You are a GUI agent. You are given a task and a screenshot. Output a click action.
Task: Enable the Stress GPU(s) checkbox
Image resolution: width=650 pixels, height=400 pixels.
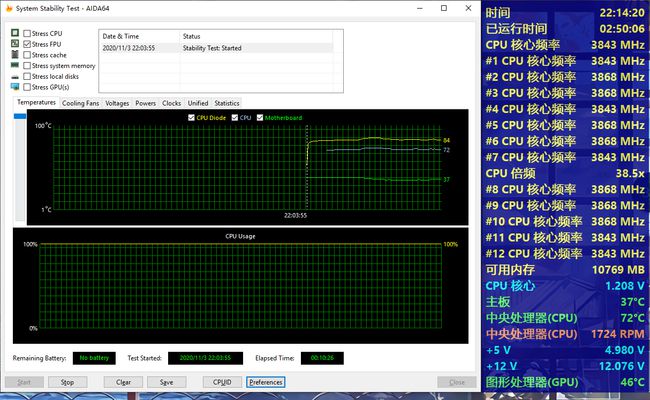[27, 87]
